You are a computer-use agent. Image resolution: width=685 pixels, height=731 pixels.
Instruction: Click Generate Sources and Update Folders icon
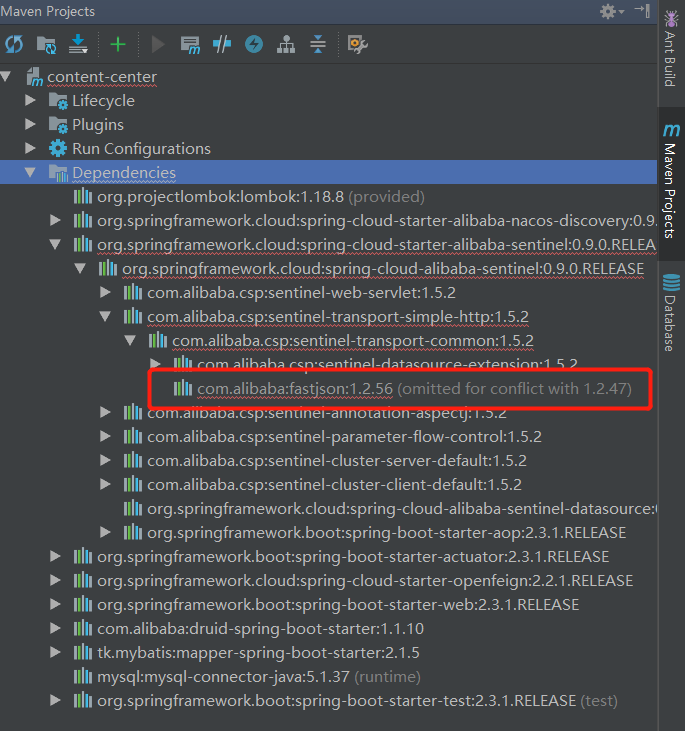(46, 44)
